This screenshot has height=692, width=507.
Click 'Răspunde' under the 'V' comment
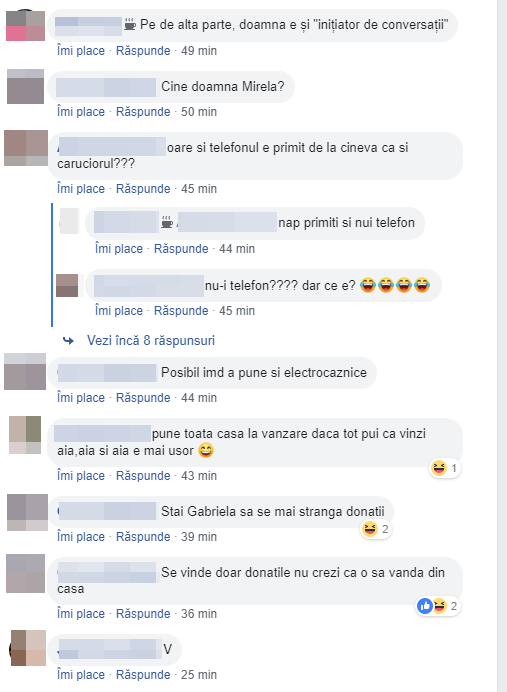click(143, 675)
